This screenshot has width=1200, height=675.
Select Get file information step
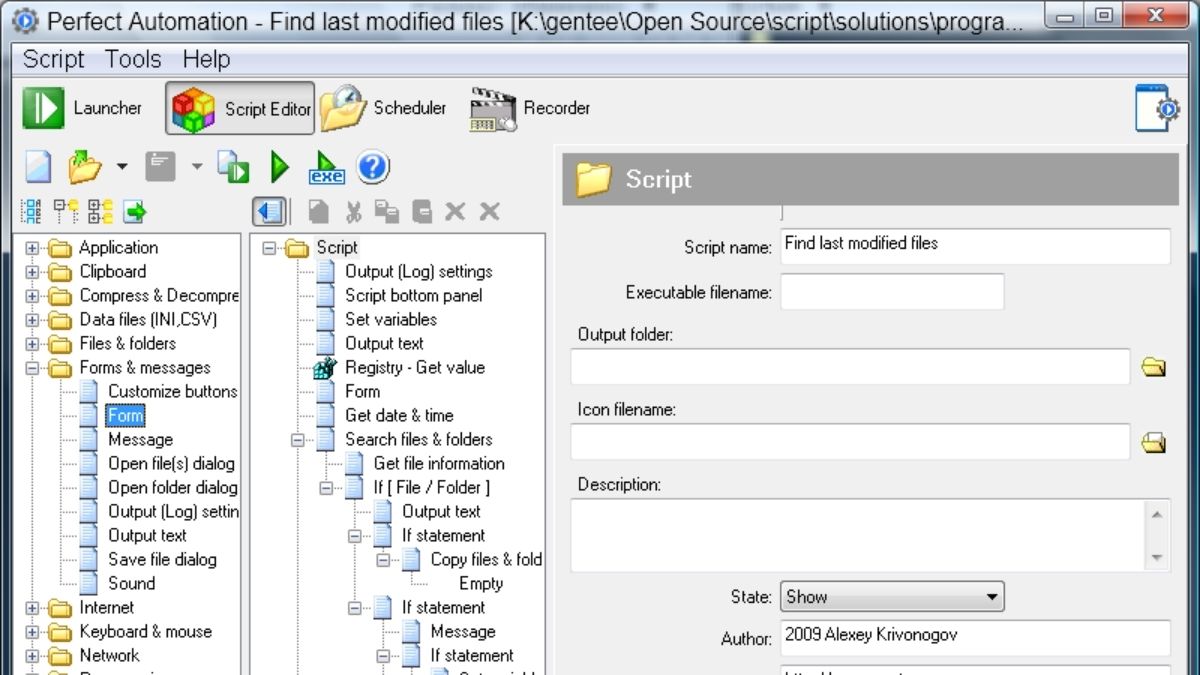tap(439, 463)
